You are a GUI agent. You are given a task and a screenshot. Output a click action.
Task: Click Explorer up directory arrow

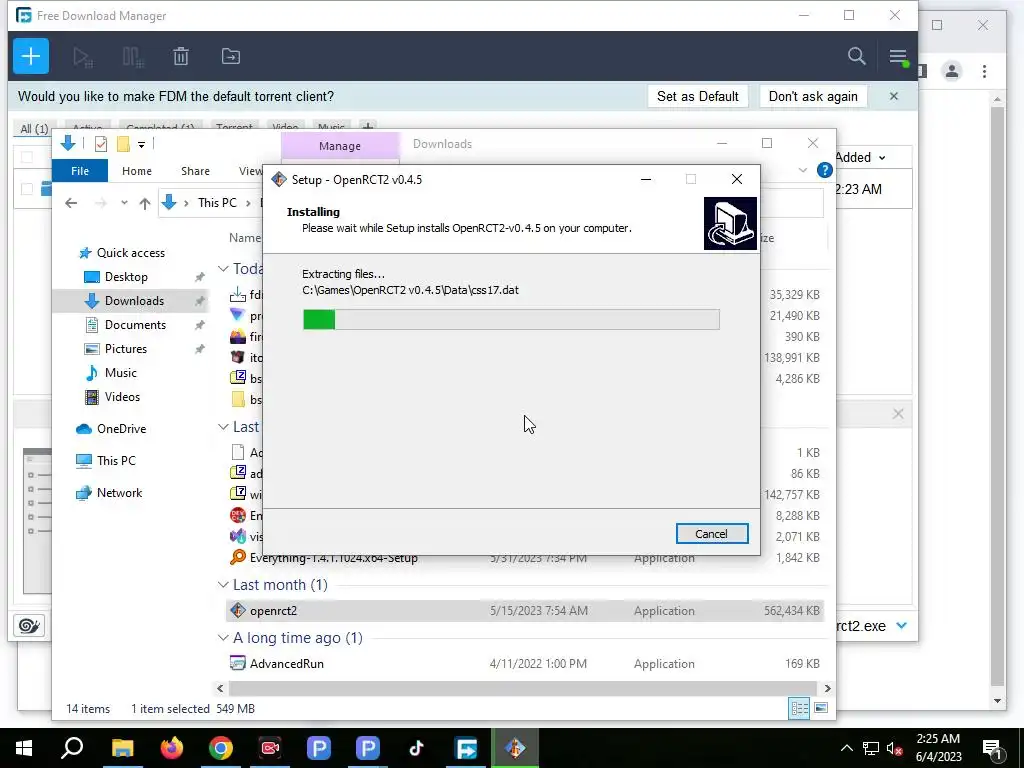(x=145, y=203)
